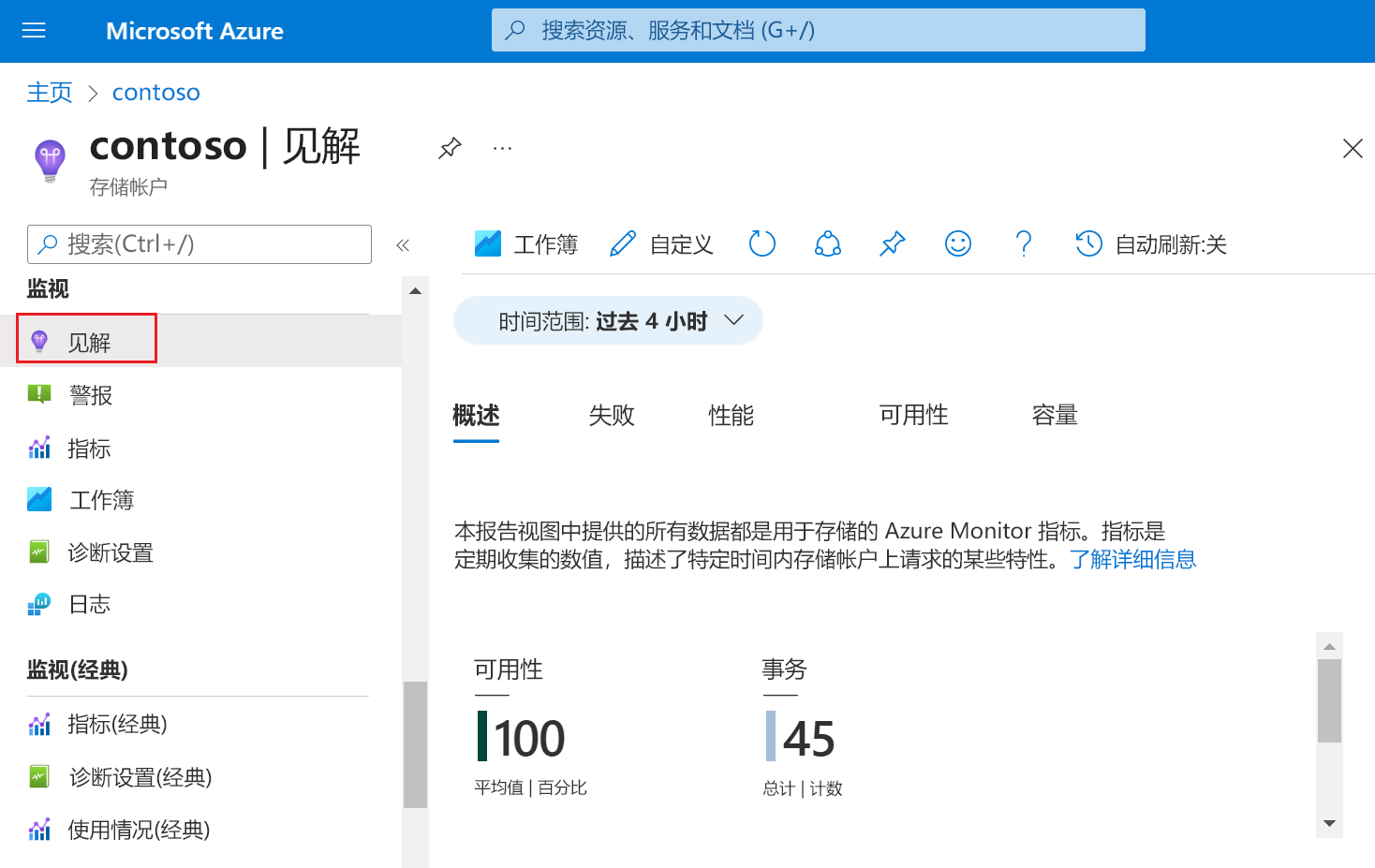Switch to the 概述 tab

476,415
